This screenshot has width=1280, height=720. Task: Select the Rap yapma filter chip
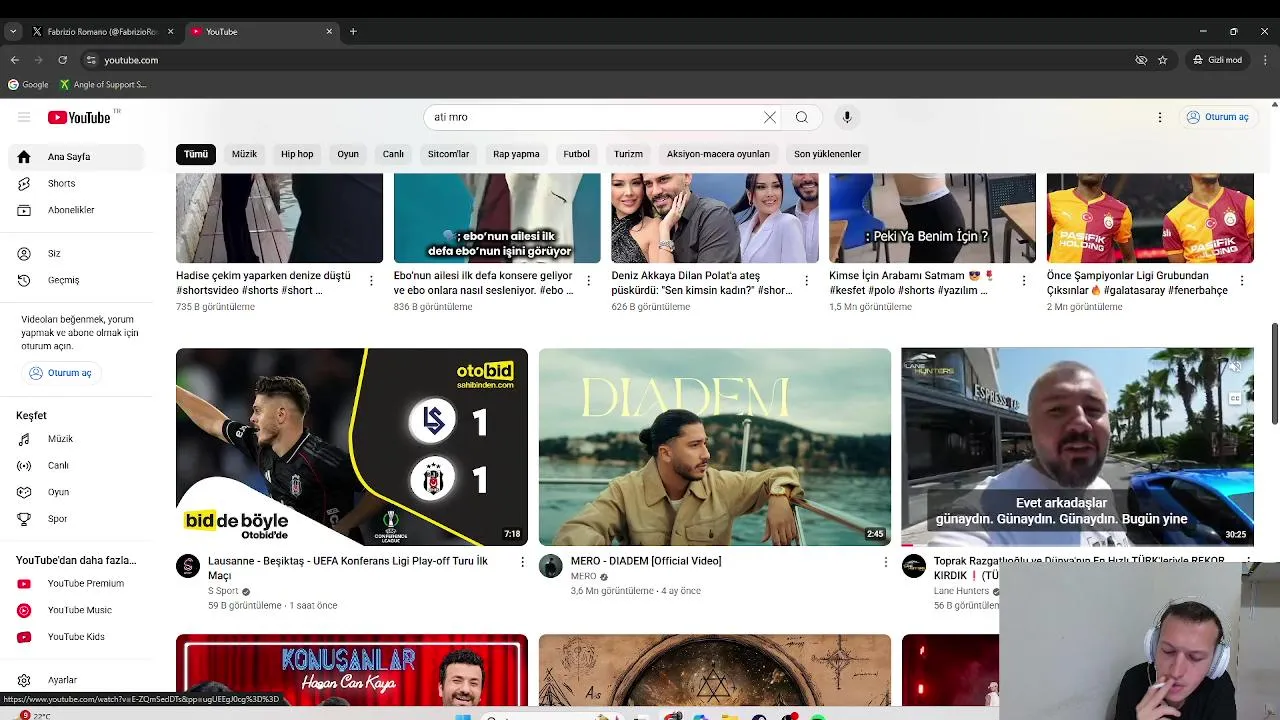[x=516, y=154]
